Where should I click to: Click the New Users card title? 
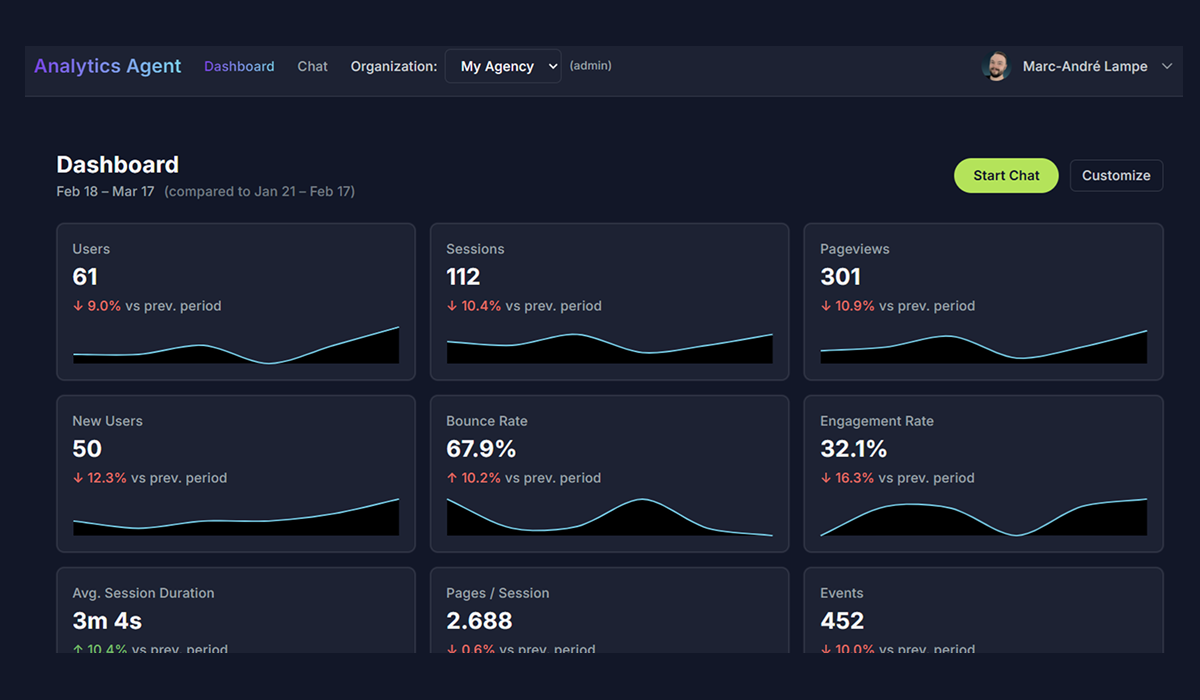tap(107, 421)
